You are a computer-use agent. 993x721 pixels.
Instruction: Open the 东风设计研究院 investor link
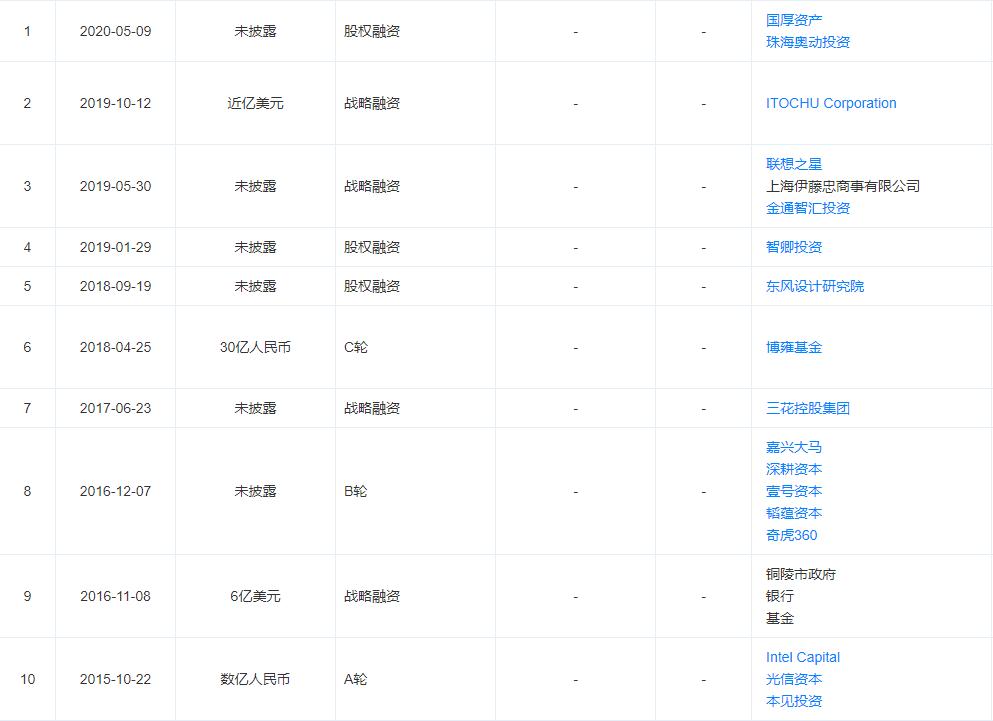pos(814,286)
